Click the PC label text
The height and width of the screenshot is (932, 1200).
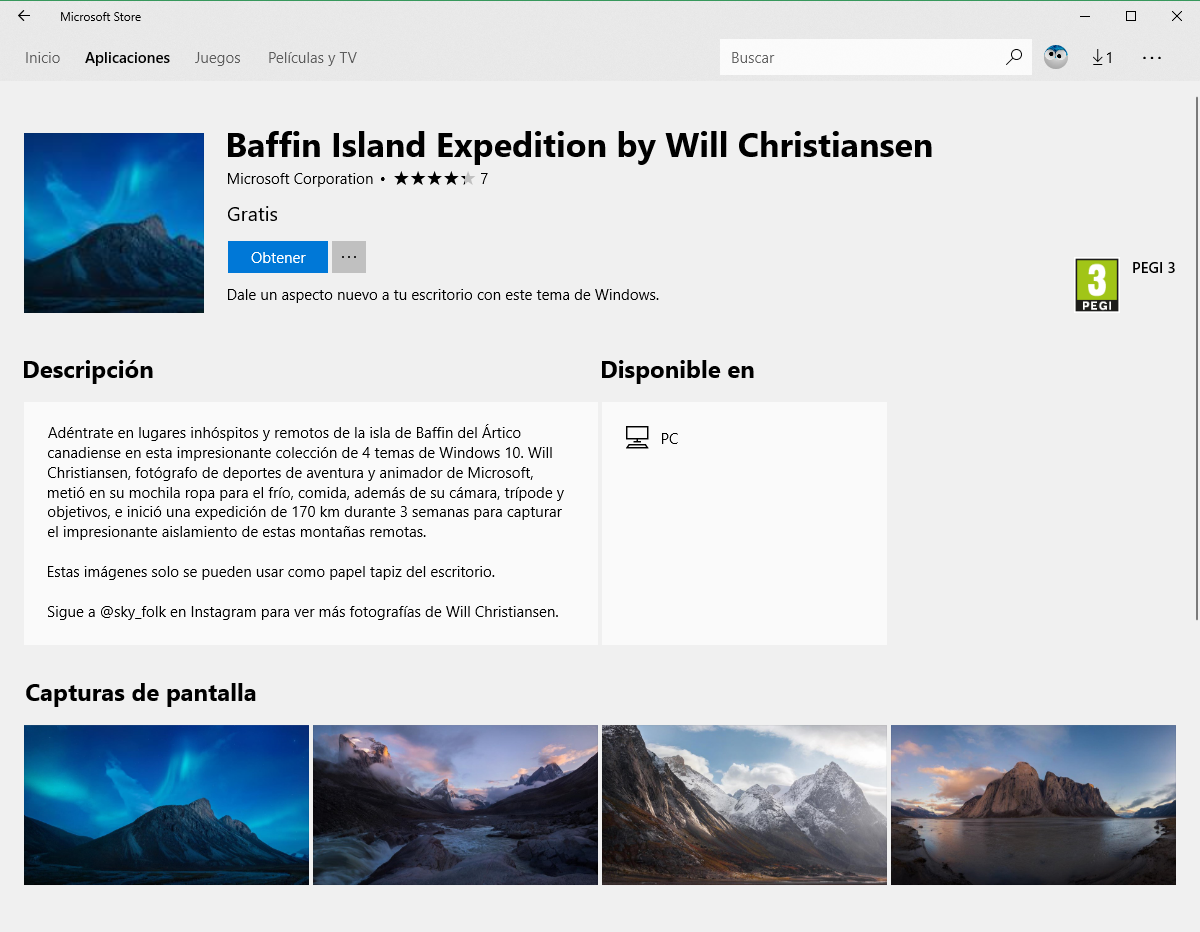(x=669, y=439)
